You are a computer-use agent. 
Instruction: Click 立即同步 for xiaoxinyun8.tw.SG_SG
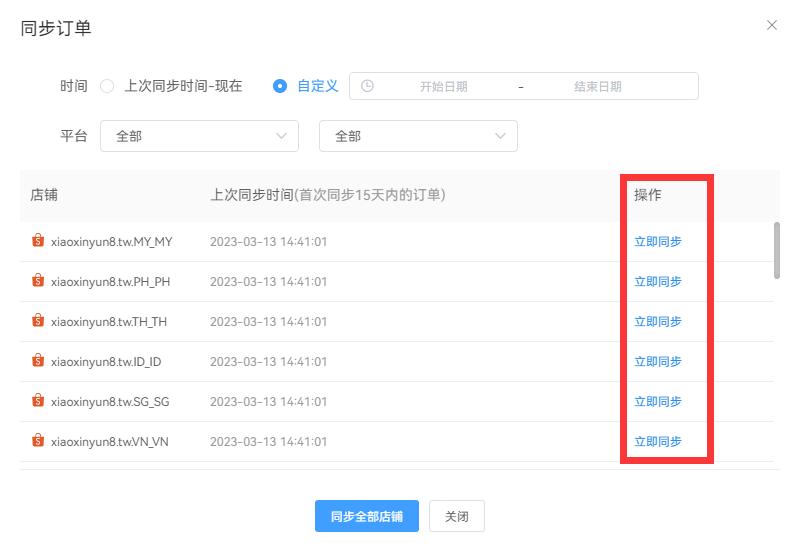(x=658, y=401)
